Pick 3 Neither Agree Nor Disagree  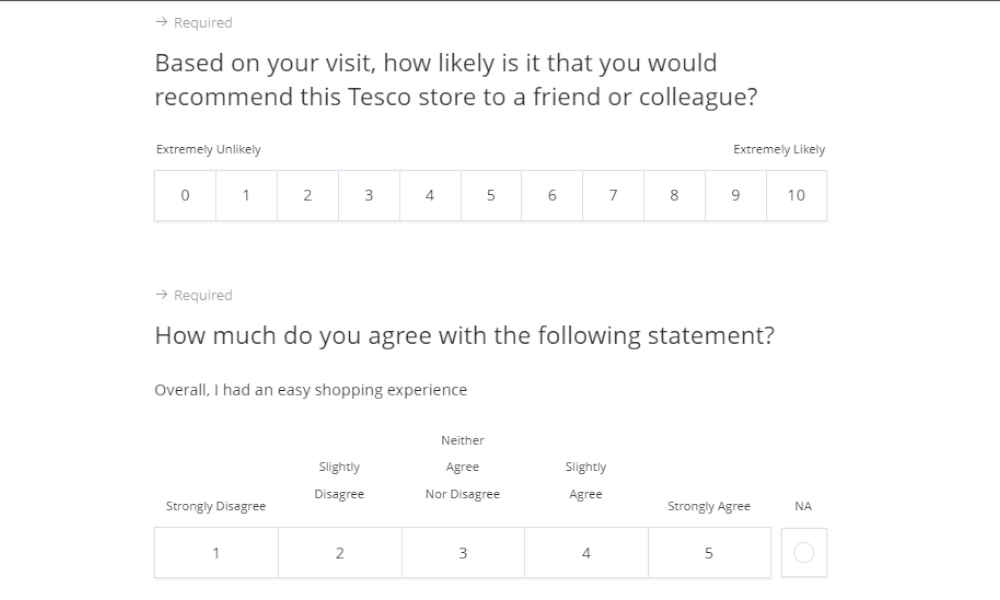coord(463,553)
